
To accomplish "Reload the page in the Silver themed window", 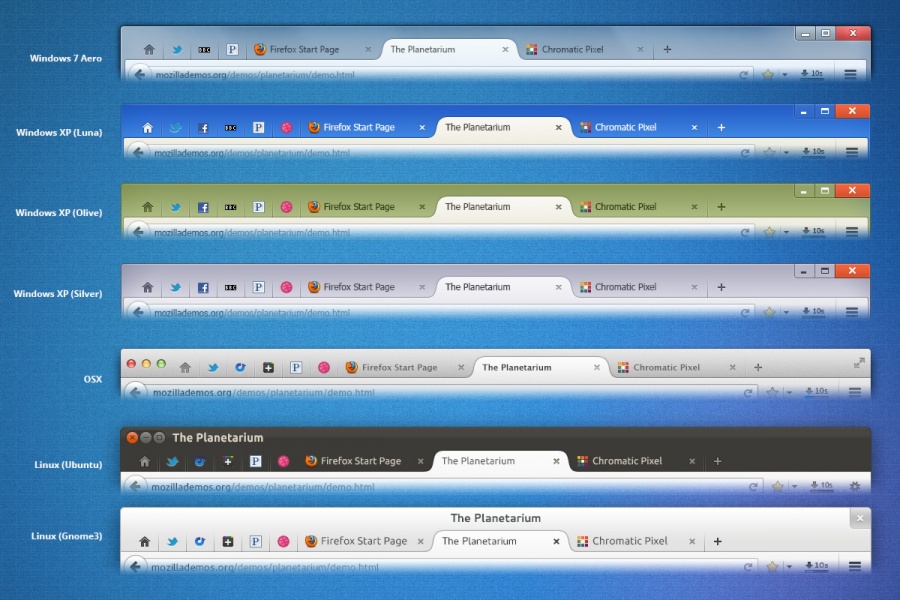I will [744, 311].
